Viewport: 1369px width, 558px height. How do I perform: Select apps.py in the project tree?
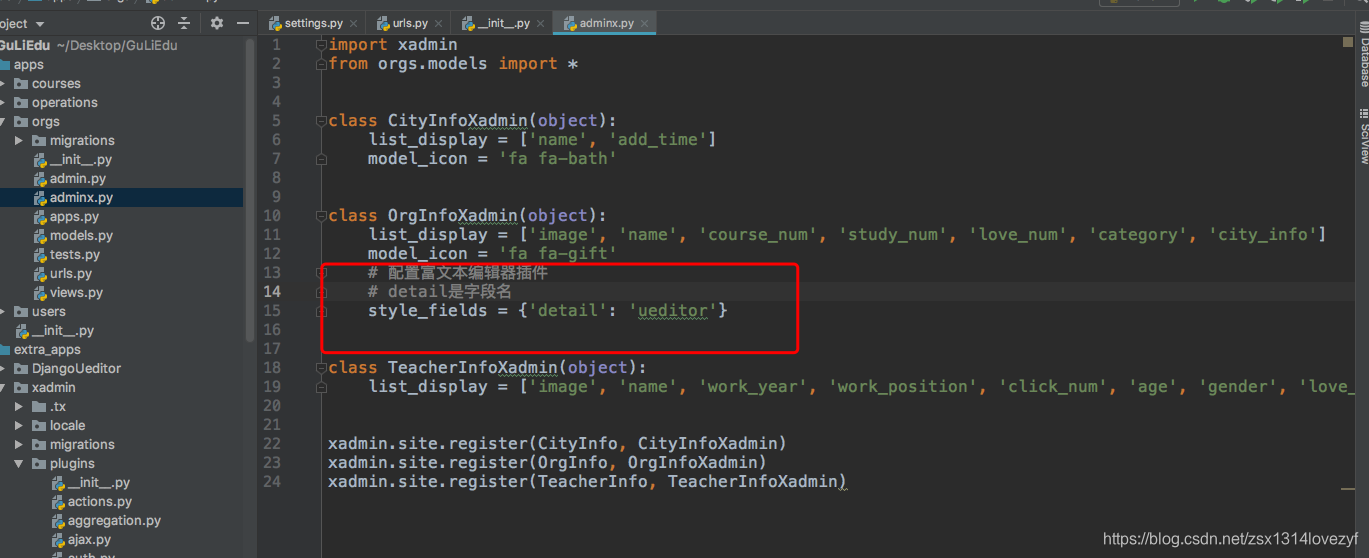pyautogui.click(x=74, y=217)
